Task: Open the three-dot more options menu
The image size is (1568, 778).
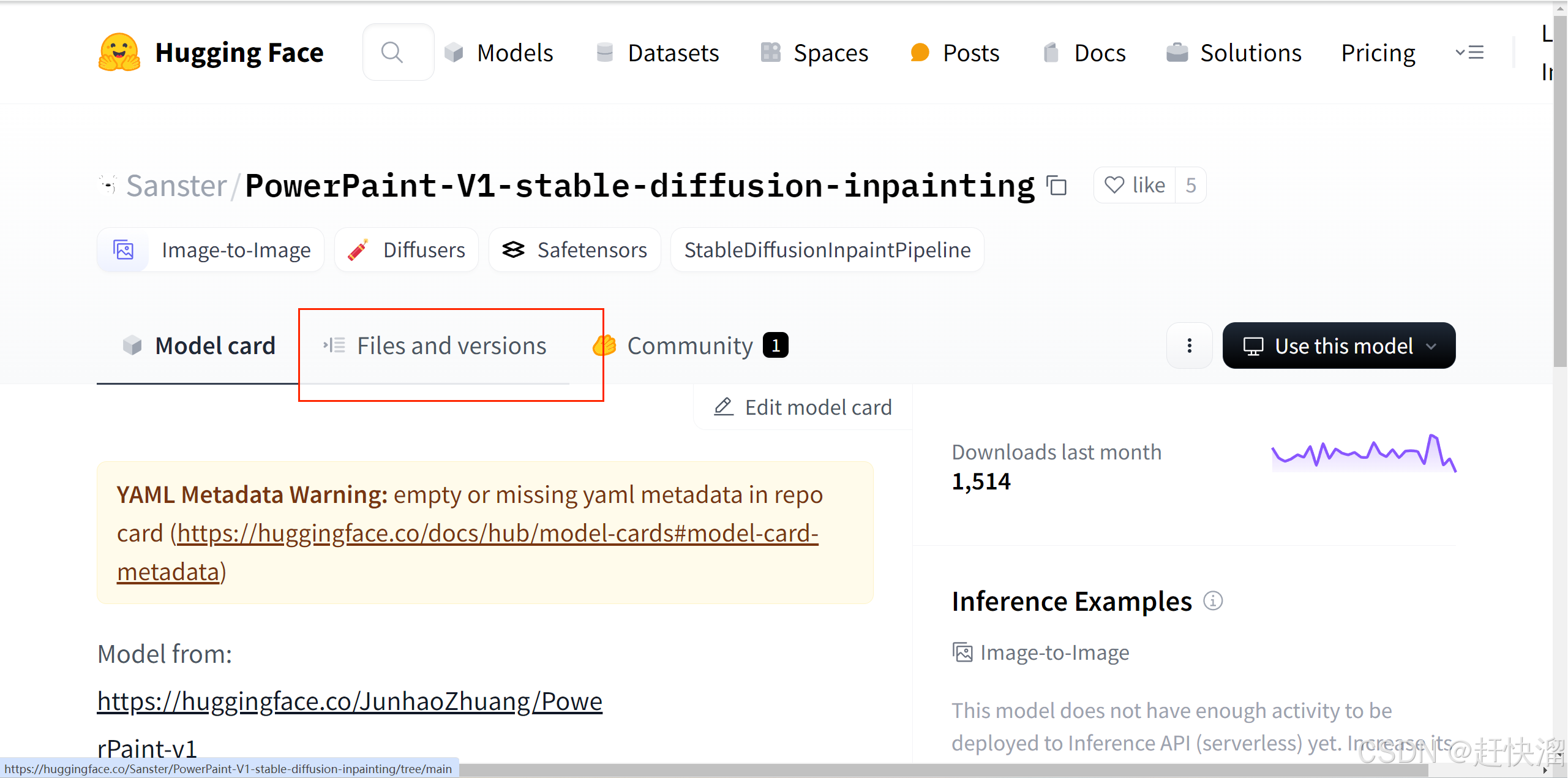Action: (1189, 346)
